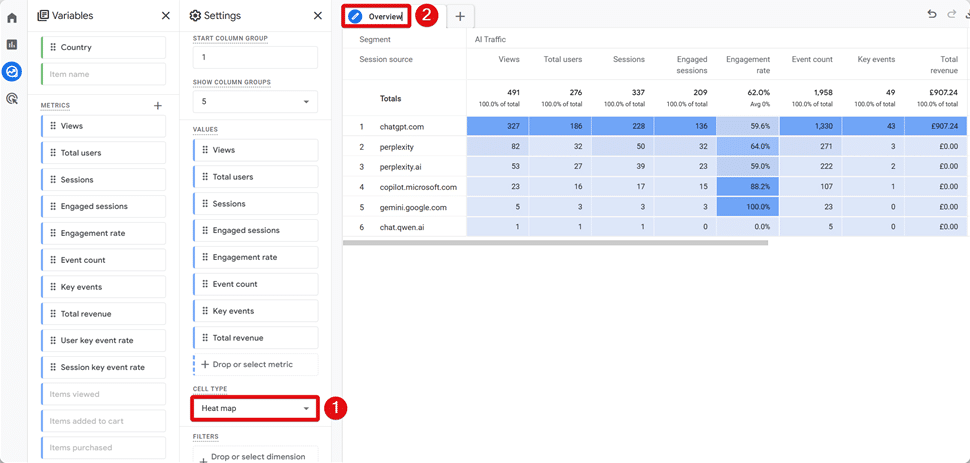The width and height of the screenshot is (970, 463).
Task: Click the Overview tab pencil icon
Action: pyautogui.click(x=355, y=17)
